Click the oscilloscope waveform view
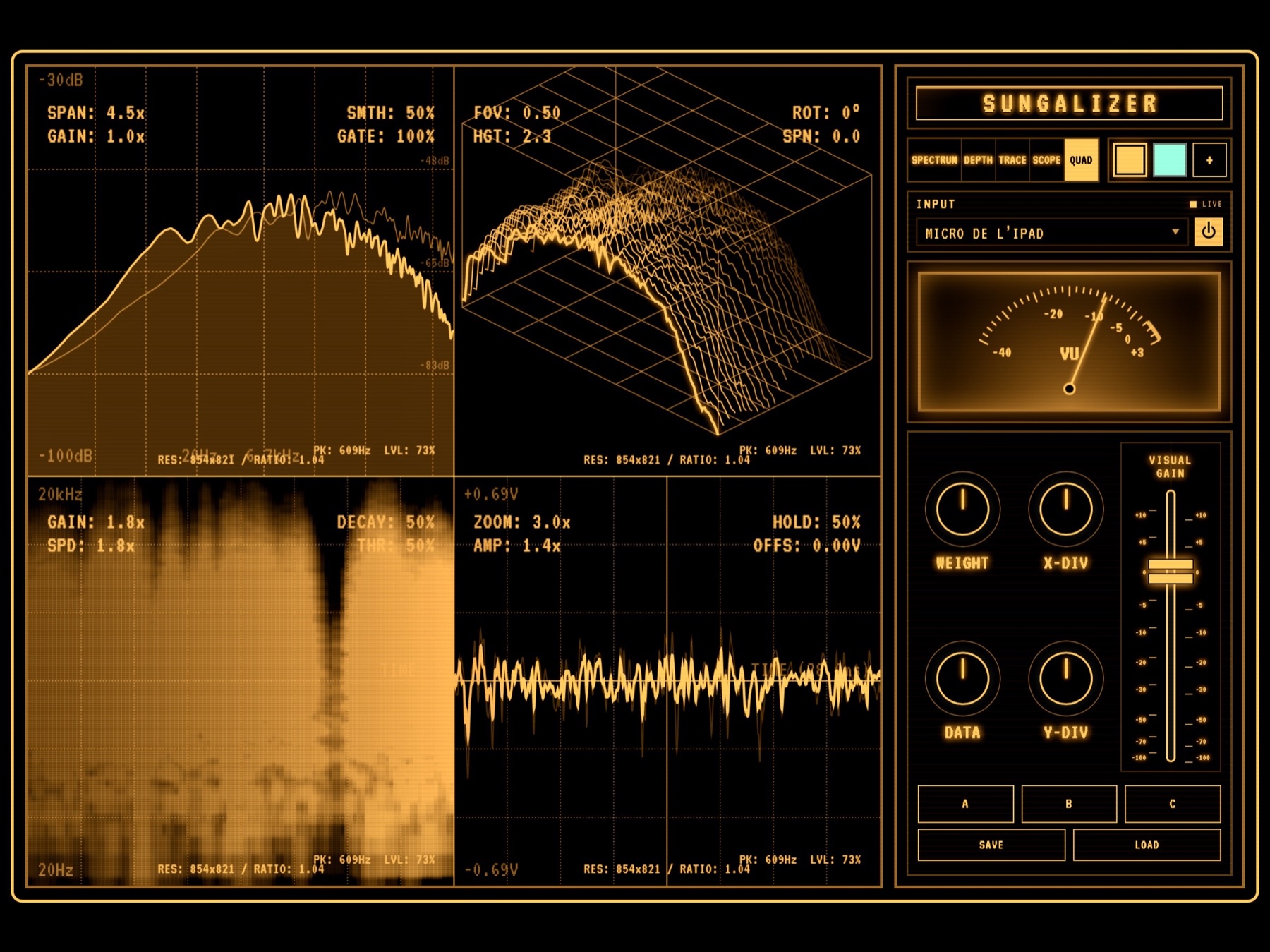Viewport: 1270px width, 952px height. coord(667,681)
